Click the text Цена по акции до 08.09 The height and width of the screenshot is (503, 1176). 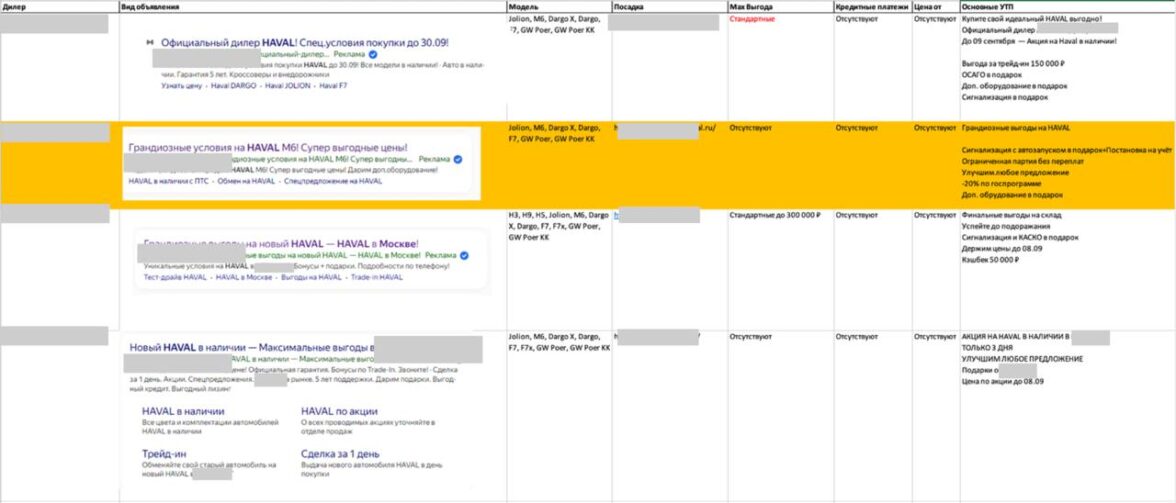[1002, 382]
